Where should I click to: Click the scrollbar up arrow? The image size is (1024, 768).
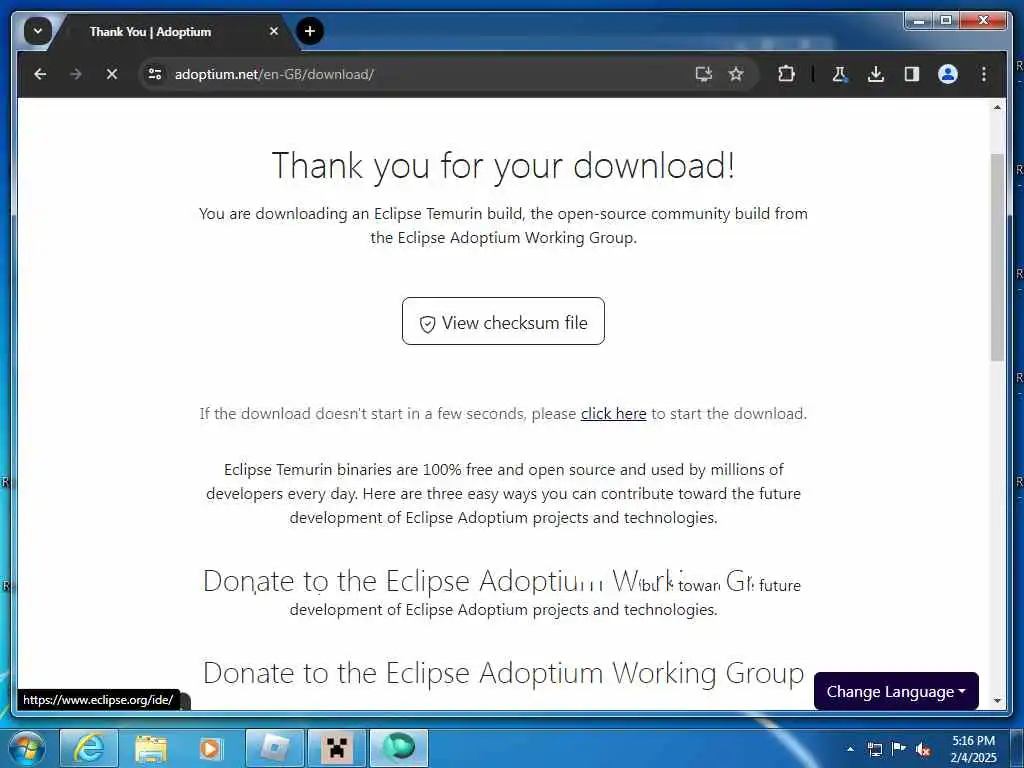pos(997,107)
